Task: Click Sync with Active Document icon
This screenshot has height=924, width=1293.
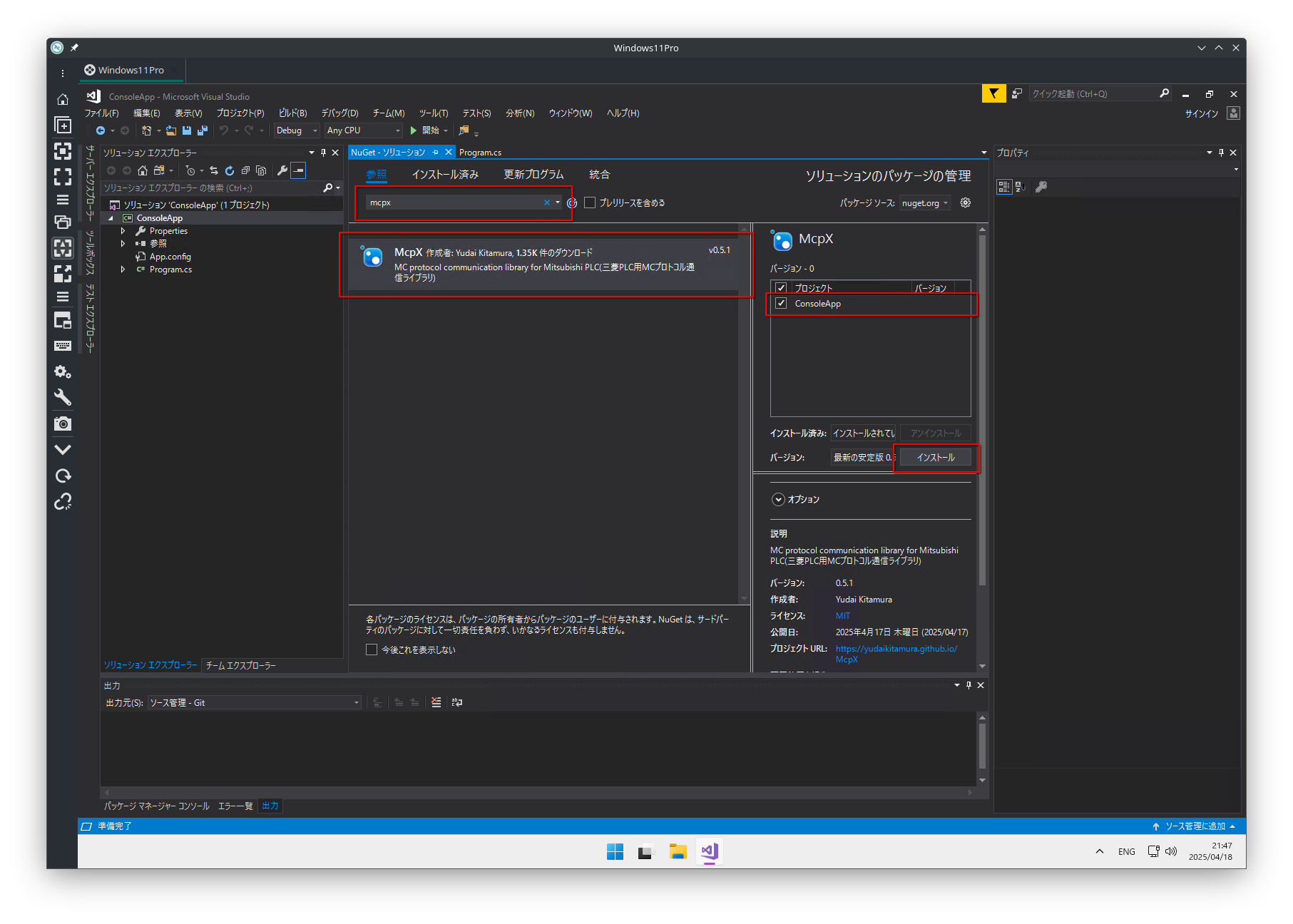Action: coord(214,170)
